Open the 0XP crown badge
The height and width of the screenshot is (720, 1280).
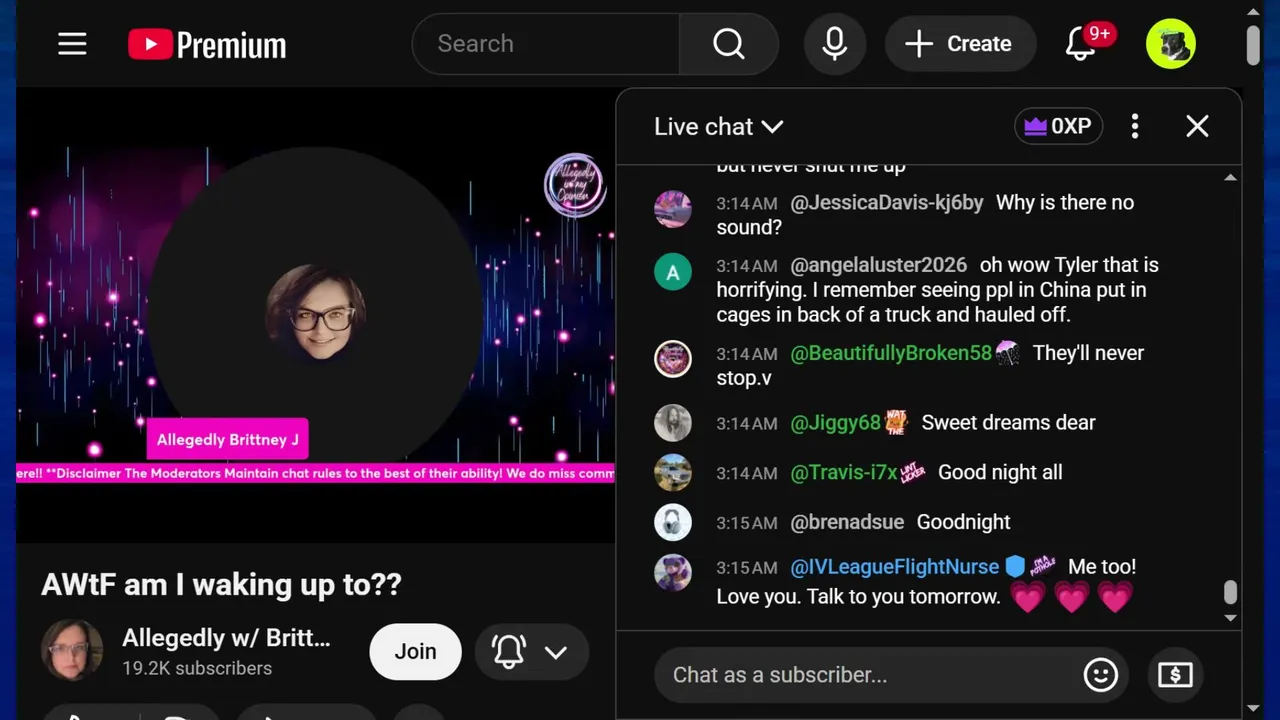click(x=1058, y=126)
